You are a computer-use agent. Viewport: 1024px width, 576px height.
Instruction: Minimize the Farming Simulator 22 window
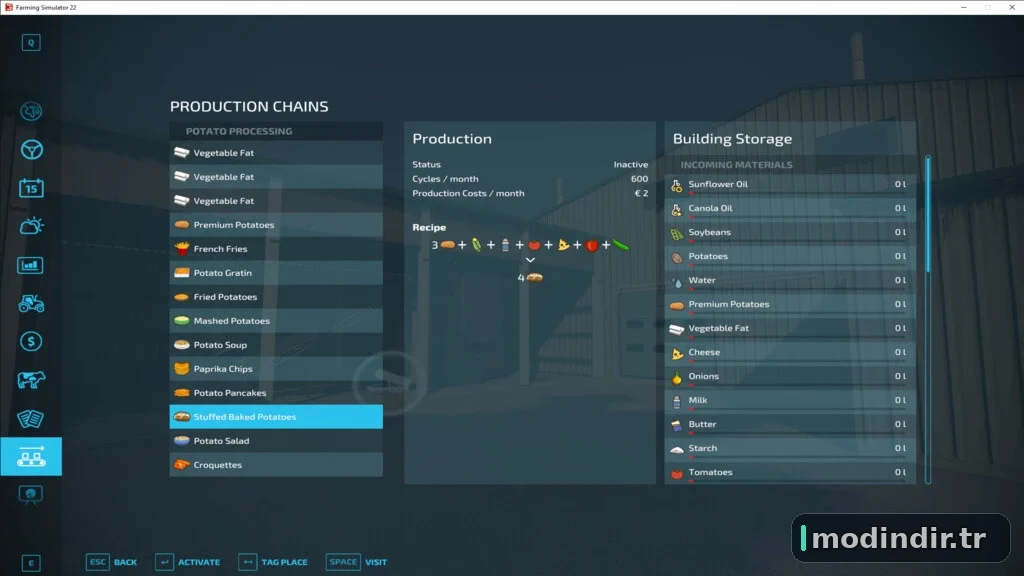963,7
